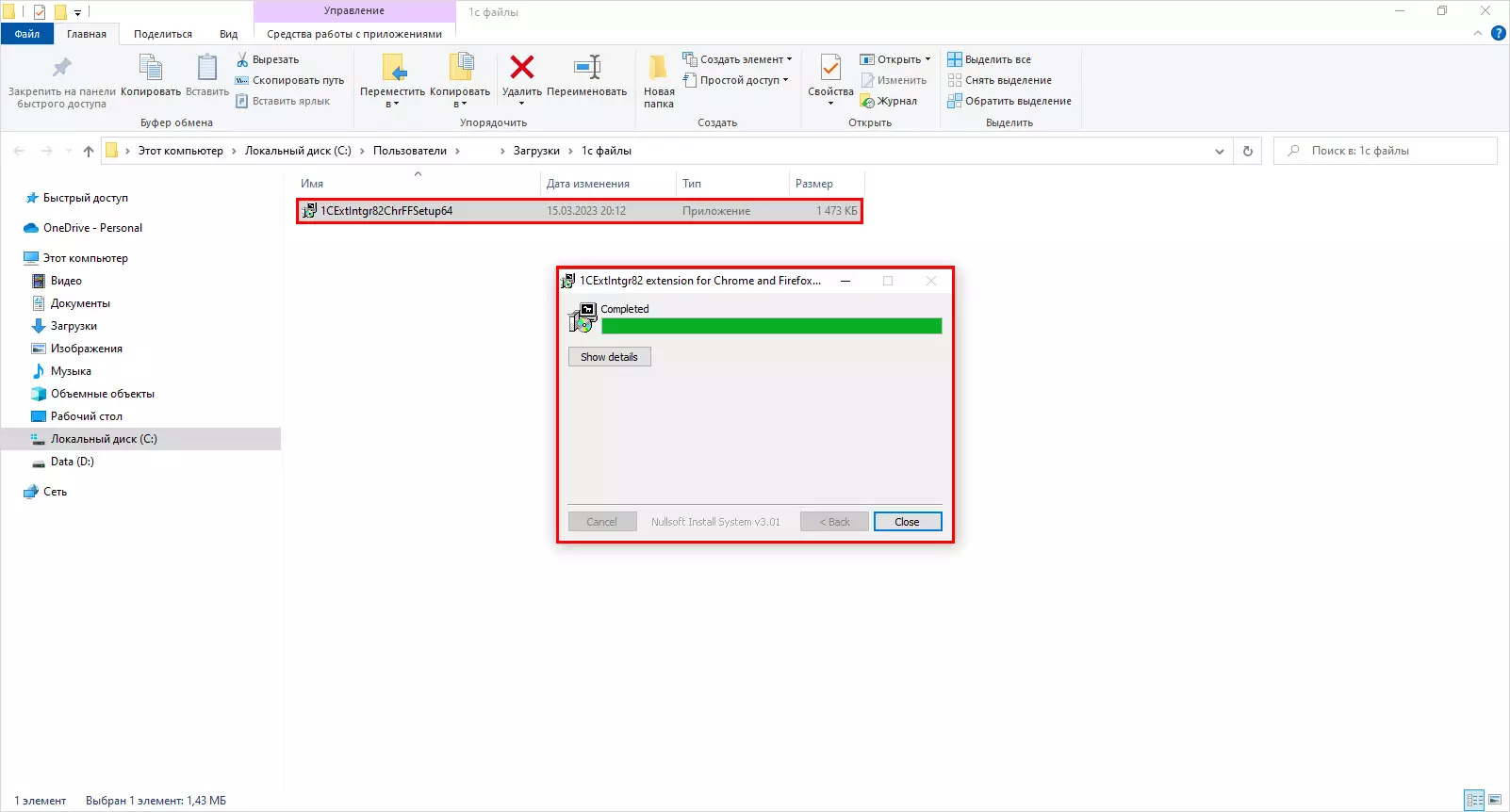Delete file with red X Удалить icon

click(522, 67)
